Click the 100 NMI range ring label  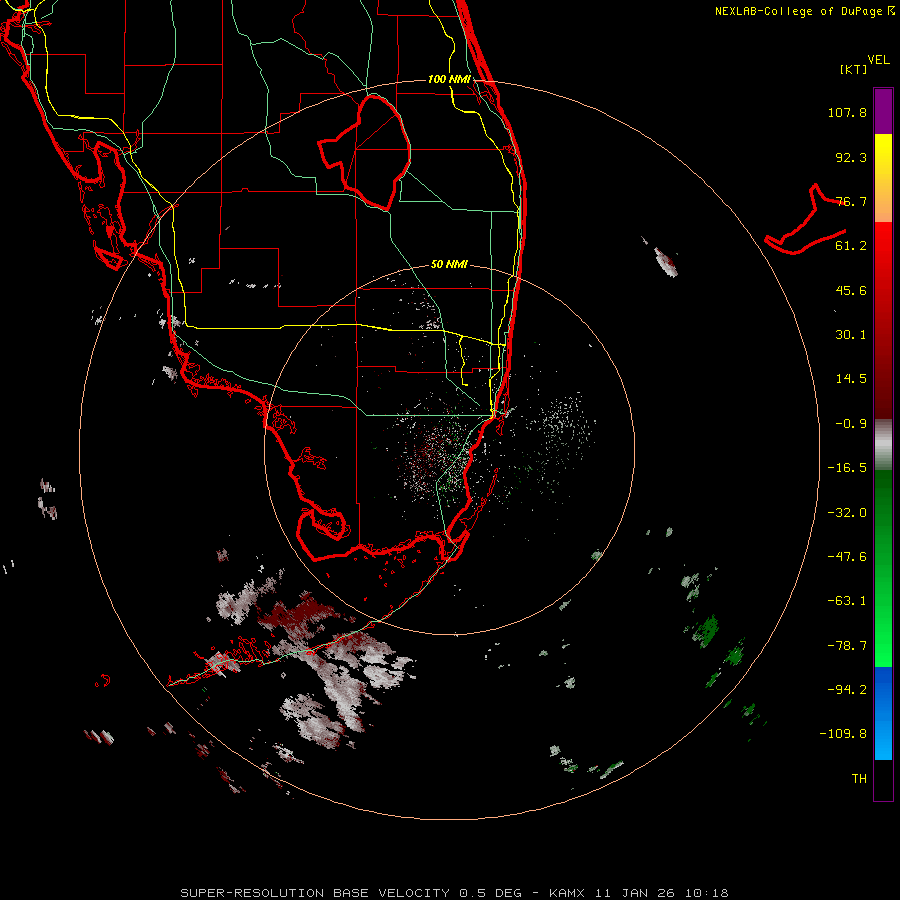[x=449, y=79]
